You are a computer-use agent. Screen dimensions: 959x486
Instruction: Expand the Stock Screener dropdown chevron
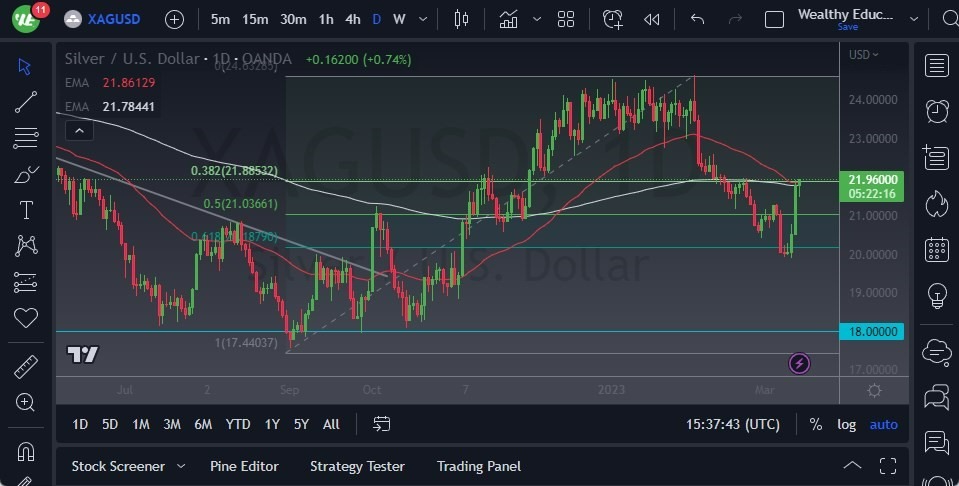[181, 466]
